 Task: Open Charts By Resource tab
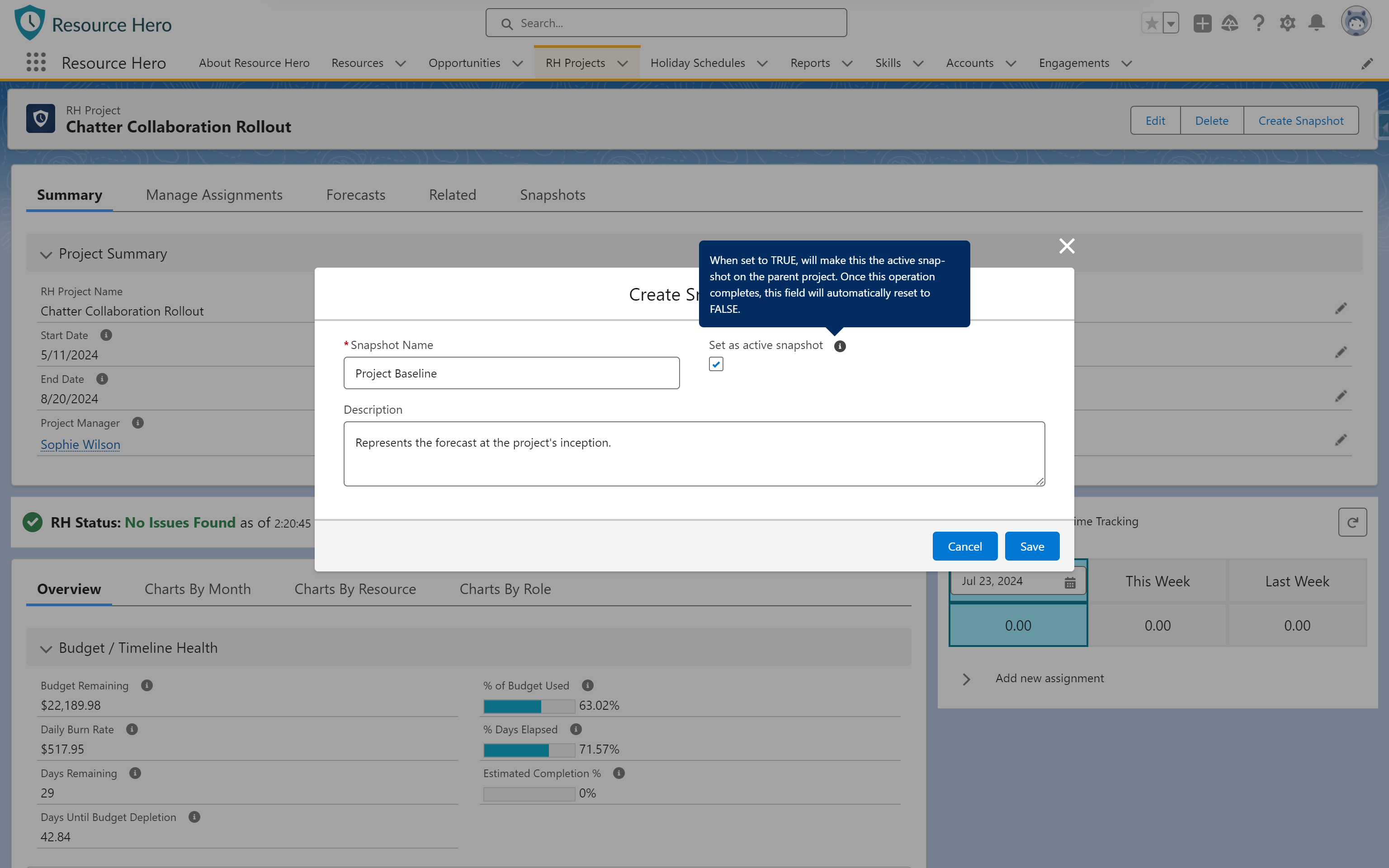pos(355,589)
